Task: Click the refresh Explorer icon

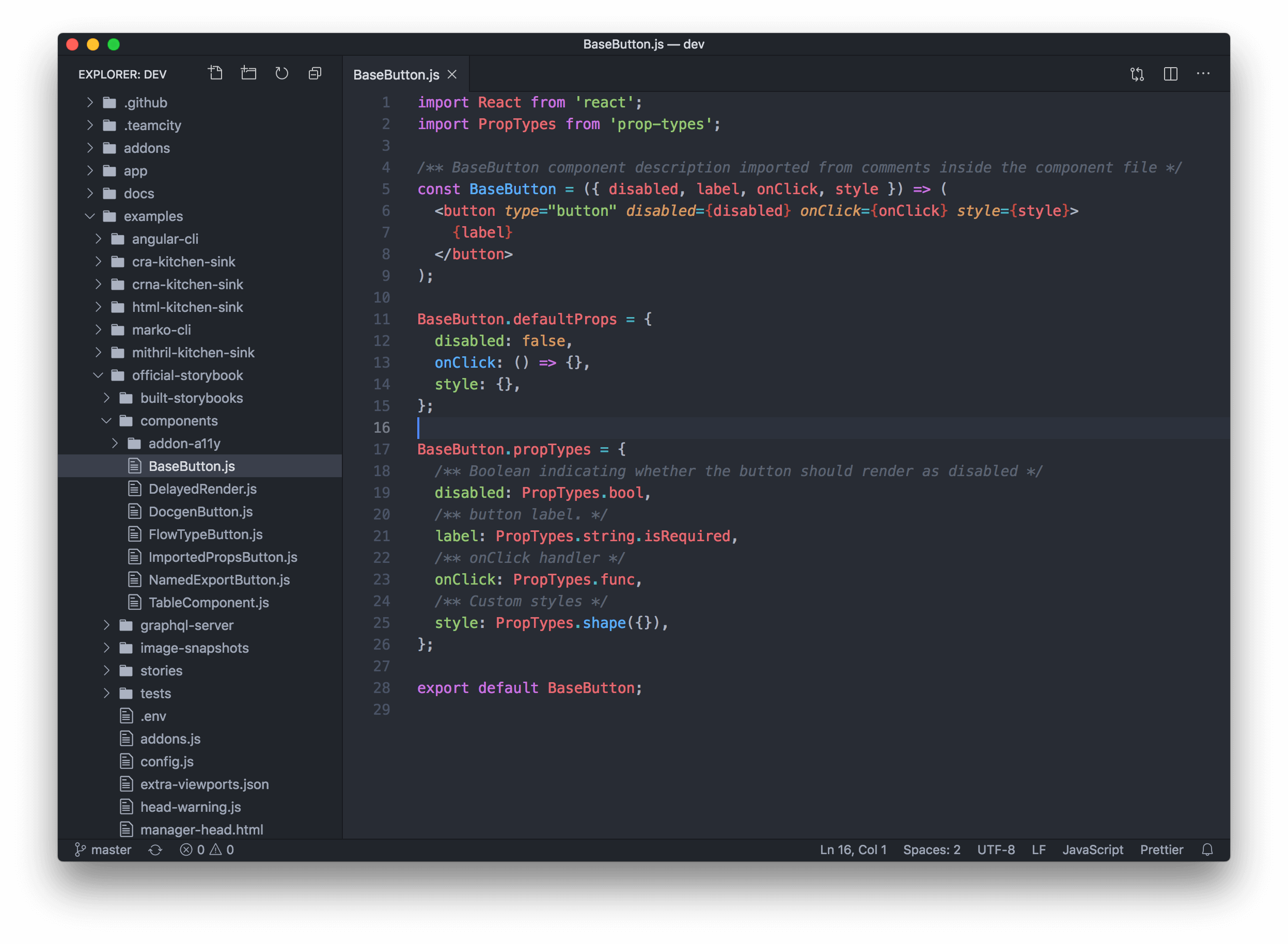Action: 282,74
